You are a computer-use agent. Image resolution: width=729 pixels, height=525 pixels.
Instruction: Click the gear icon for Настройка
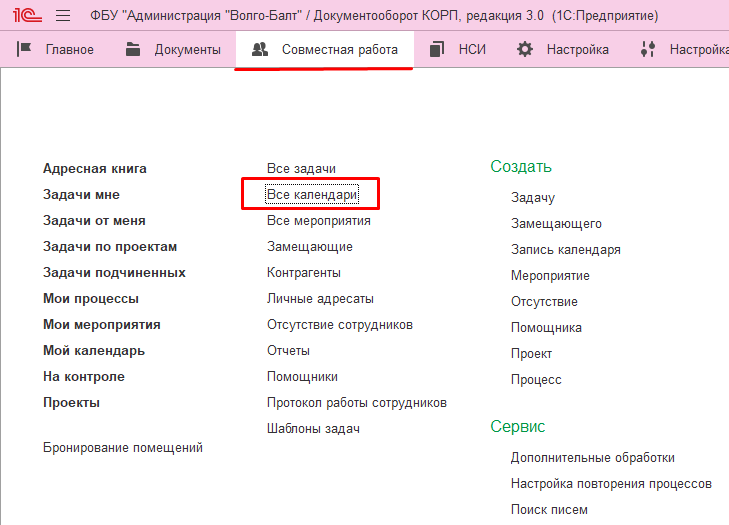point(524,49)
